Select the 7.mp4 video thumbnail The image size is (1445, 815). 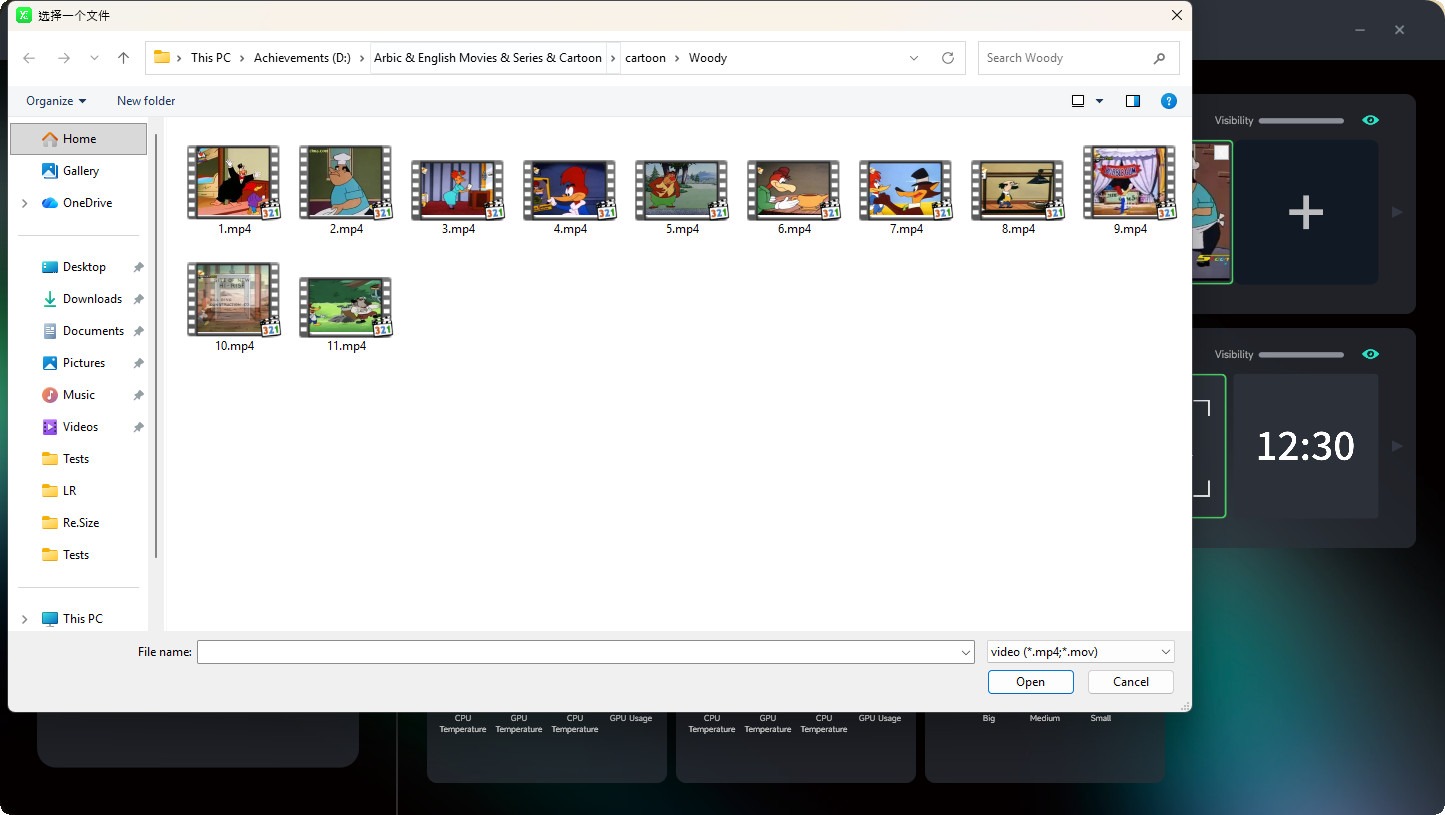[906, 190]
